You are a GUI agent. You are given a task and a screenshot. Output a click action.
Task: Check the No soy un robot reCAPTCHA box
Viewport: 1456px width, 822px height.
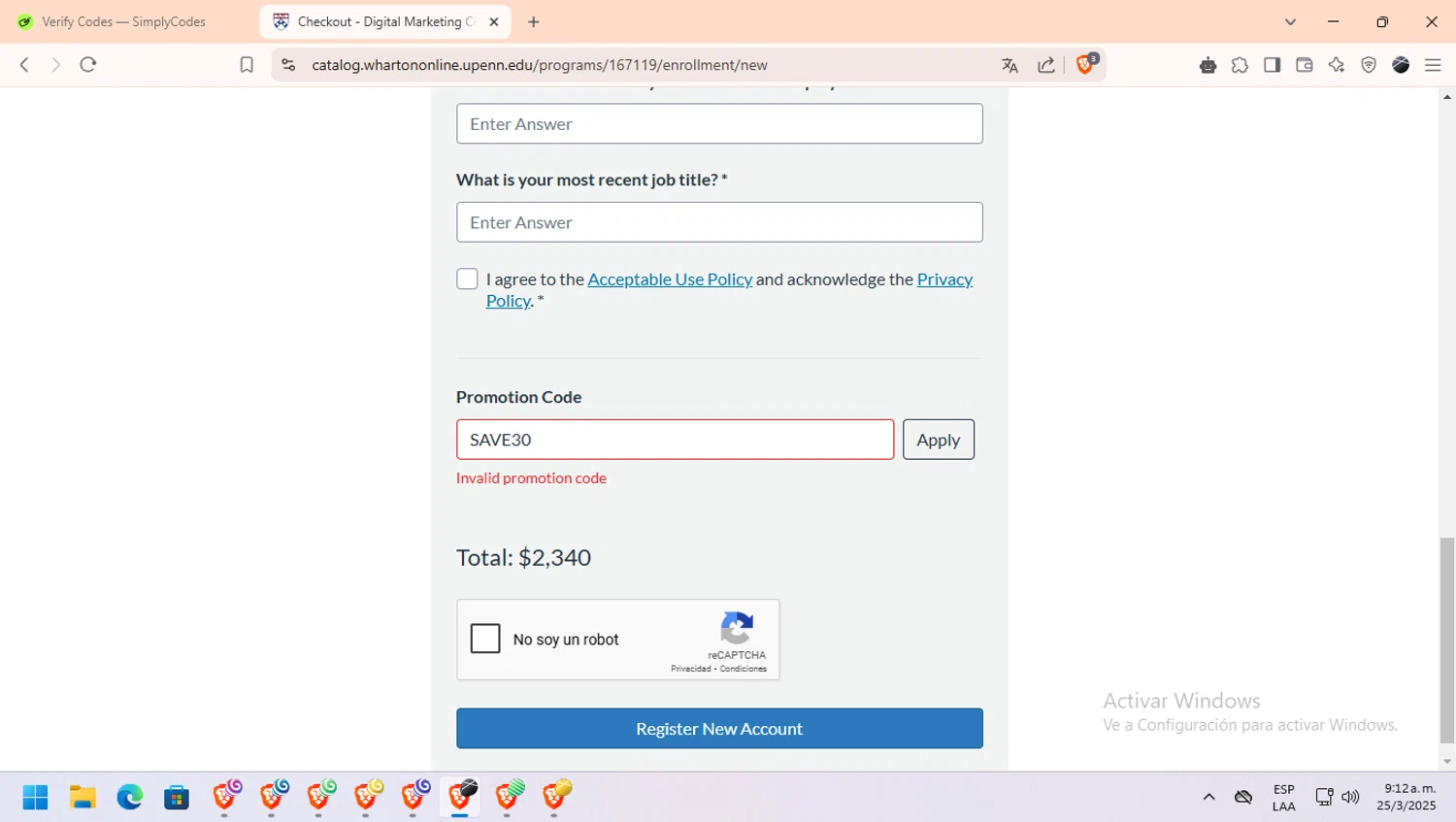pos(485,639)
